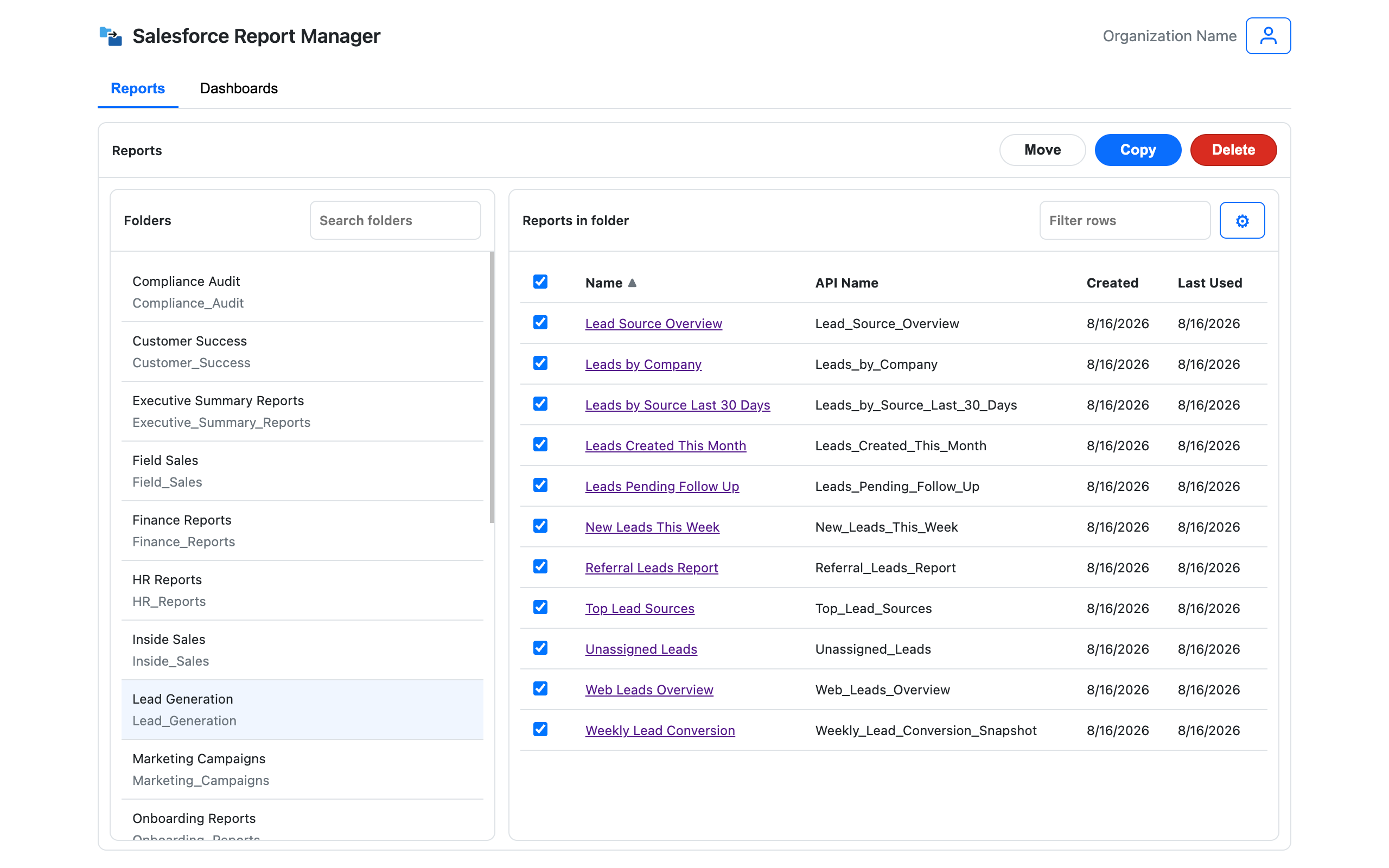Screen dimensions: 1389x868
Task: Select the Finance Reports folder
Action: tap(302, 531)
